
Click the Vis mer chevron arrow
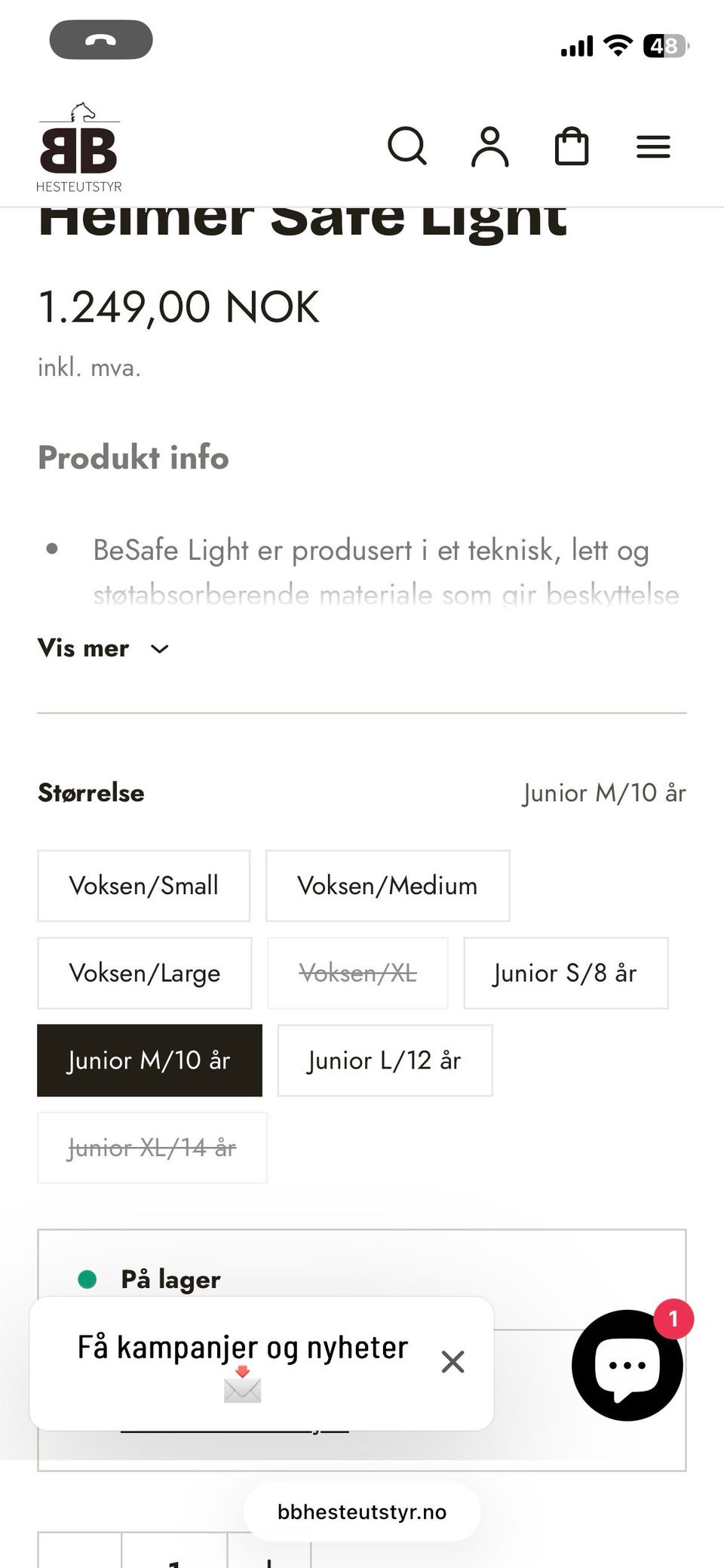(160, 649)
